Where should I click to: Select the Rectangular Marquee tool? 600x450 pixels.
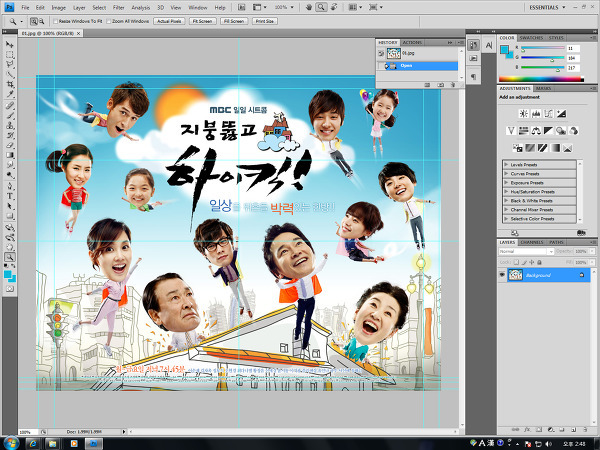(x=10, y=55)
